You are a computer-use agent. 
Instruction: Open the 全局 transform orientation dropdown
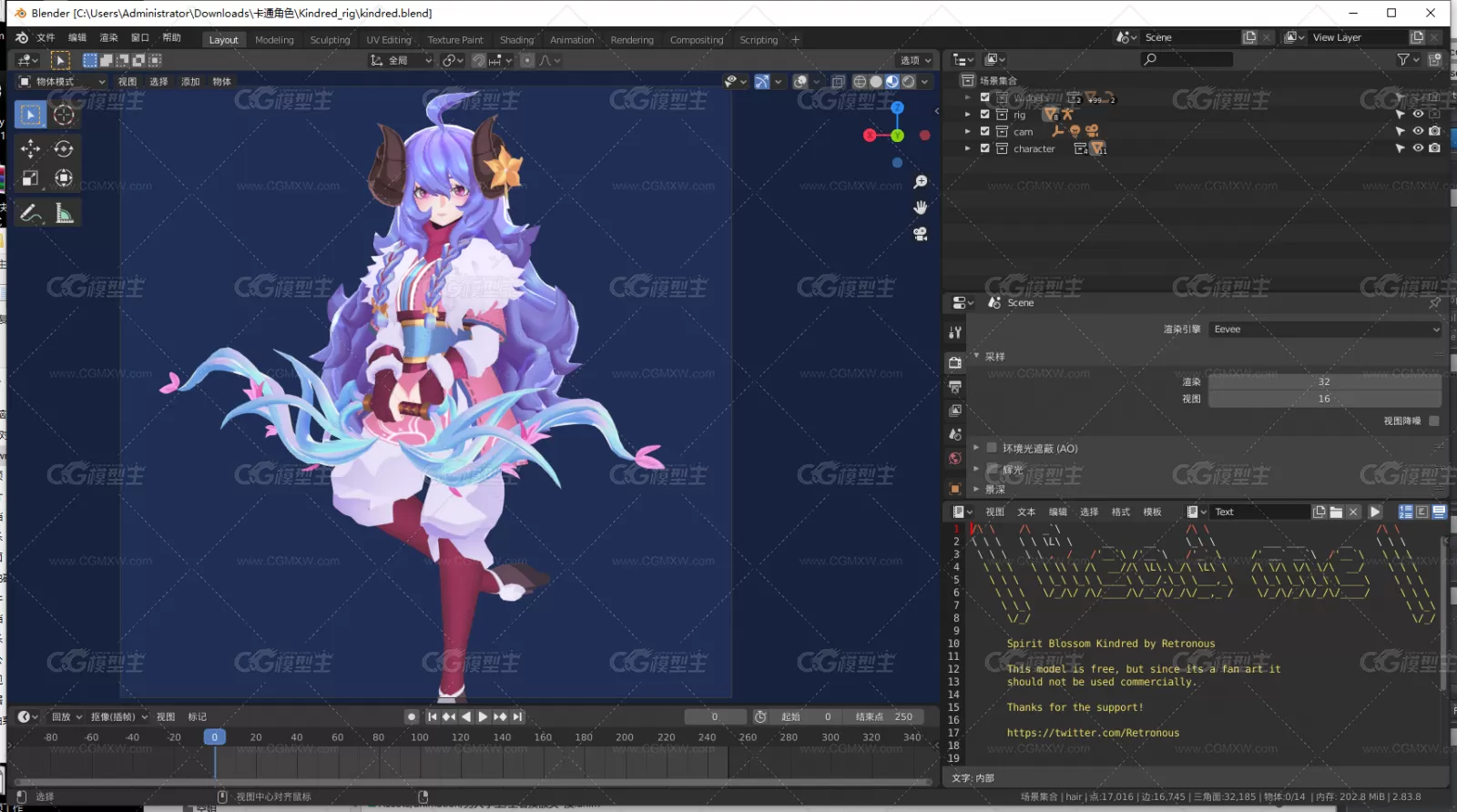click(x=401, y=60)
